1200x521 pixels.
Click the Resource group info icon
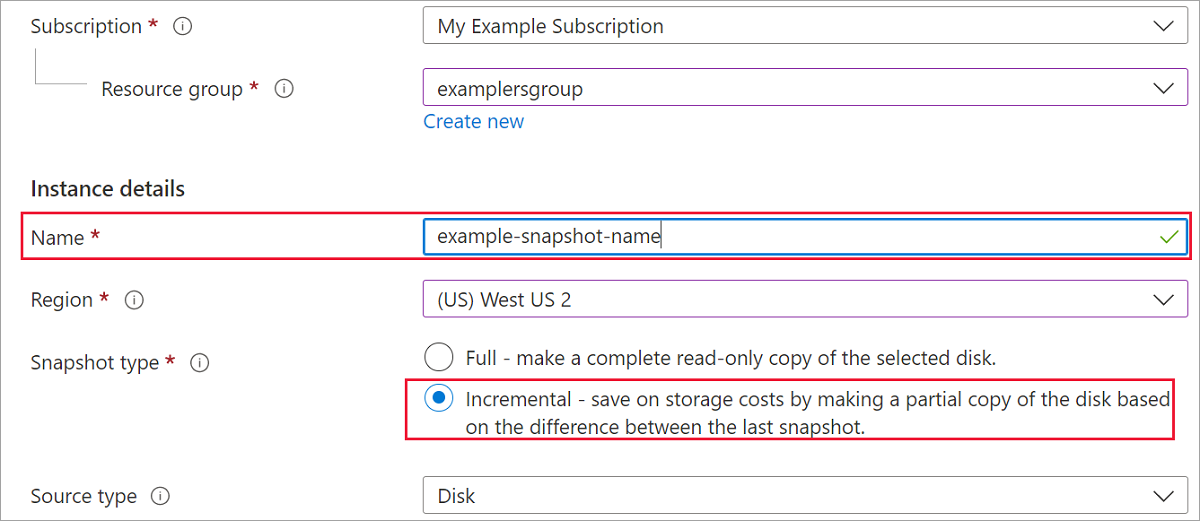click(284, 89)
